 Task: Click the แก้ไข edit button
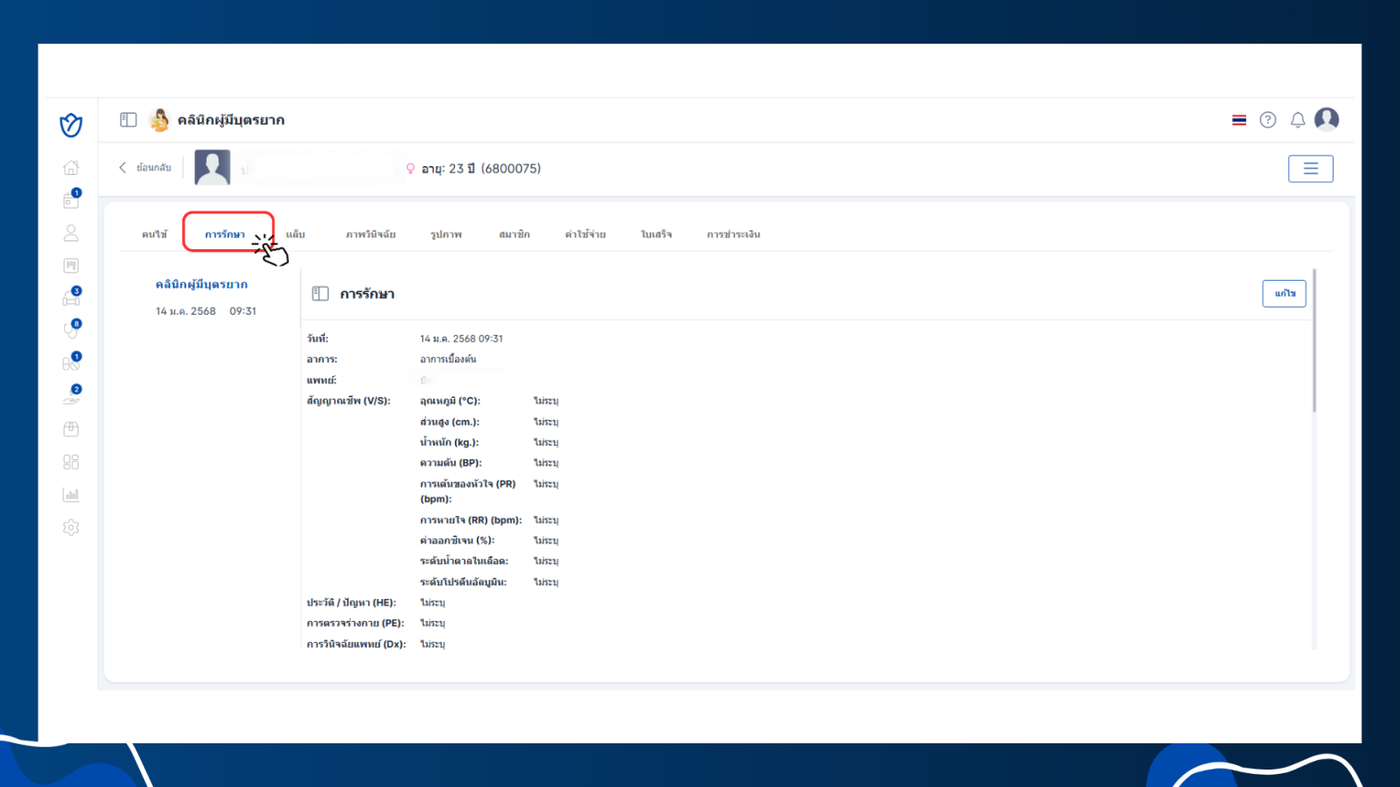(x=1284, y=293)
